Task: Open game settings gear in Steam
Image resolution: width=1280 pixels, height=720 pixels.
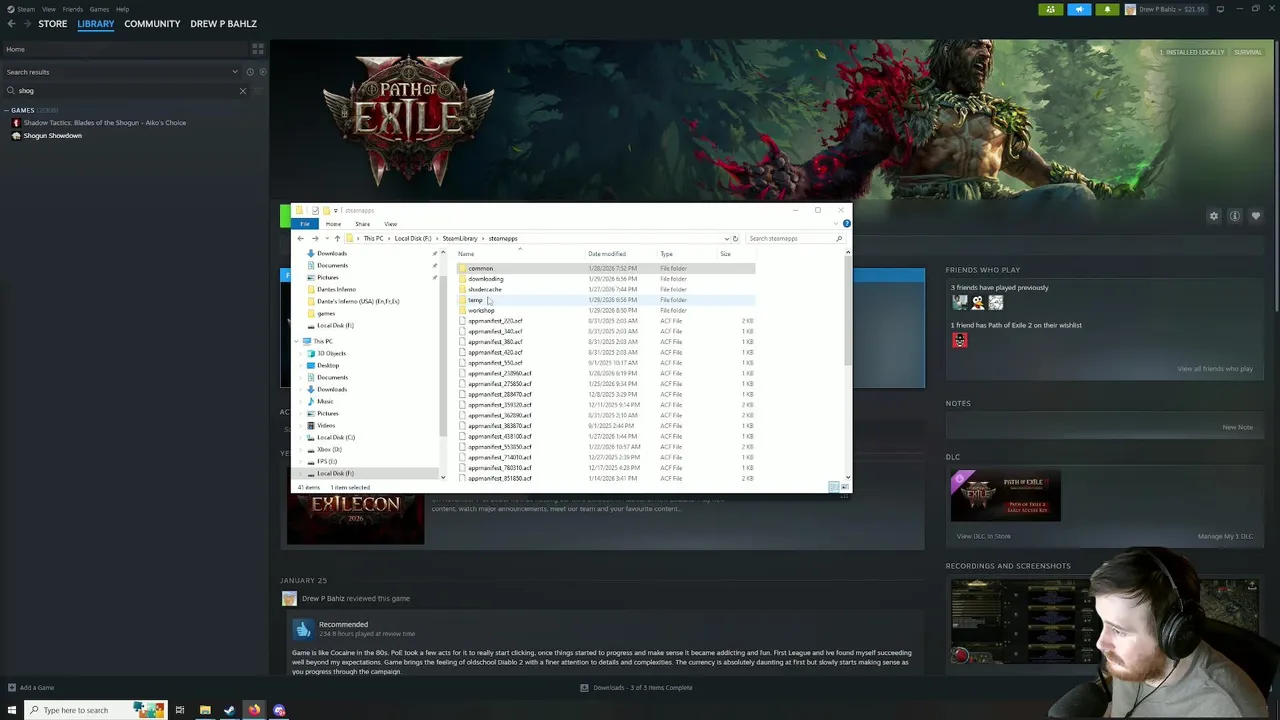Action: [1214, 216]
